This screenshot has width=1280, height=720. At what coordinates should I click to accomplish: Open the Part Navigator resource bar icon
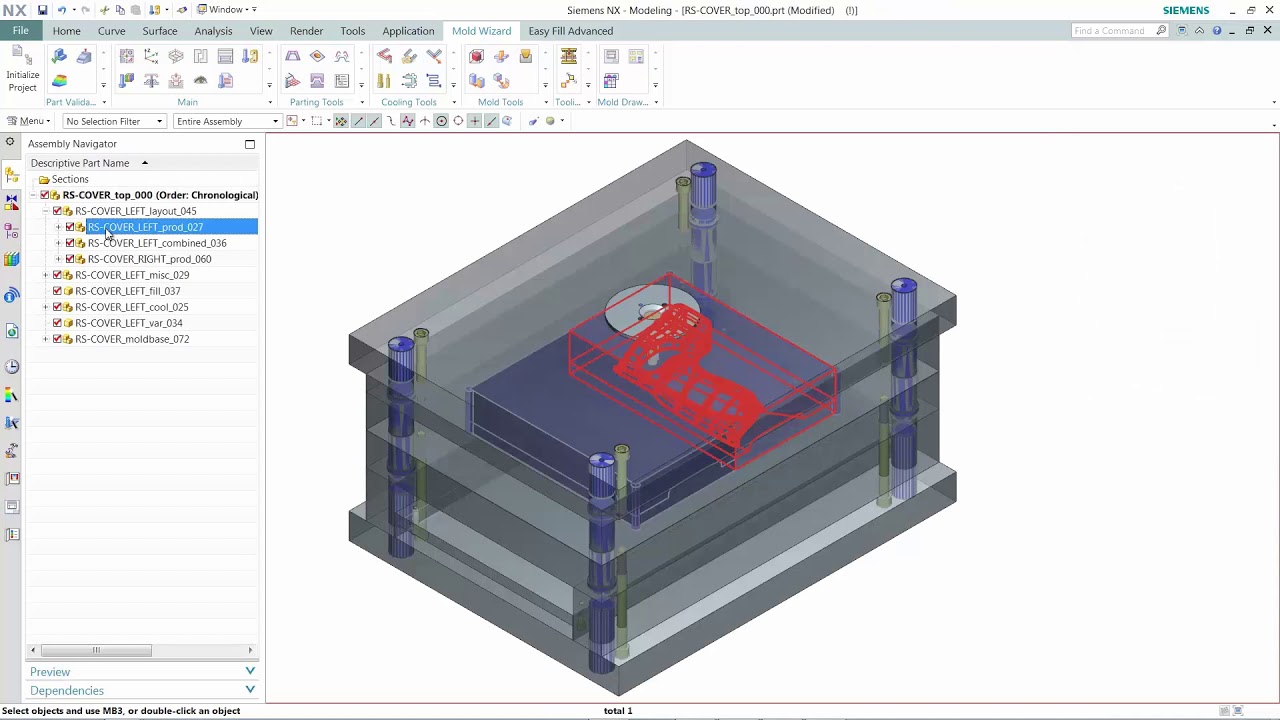[12, 231]
